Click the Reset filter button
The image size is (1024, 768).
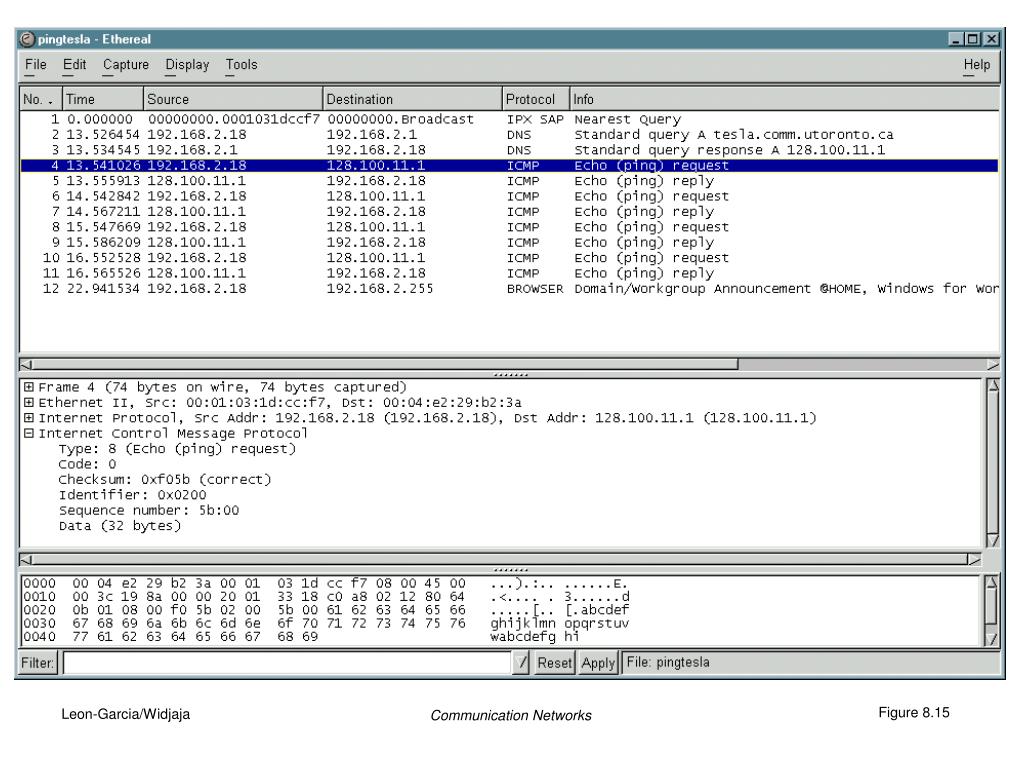click(554, 663)
